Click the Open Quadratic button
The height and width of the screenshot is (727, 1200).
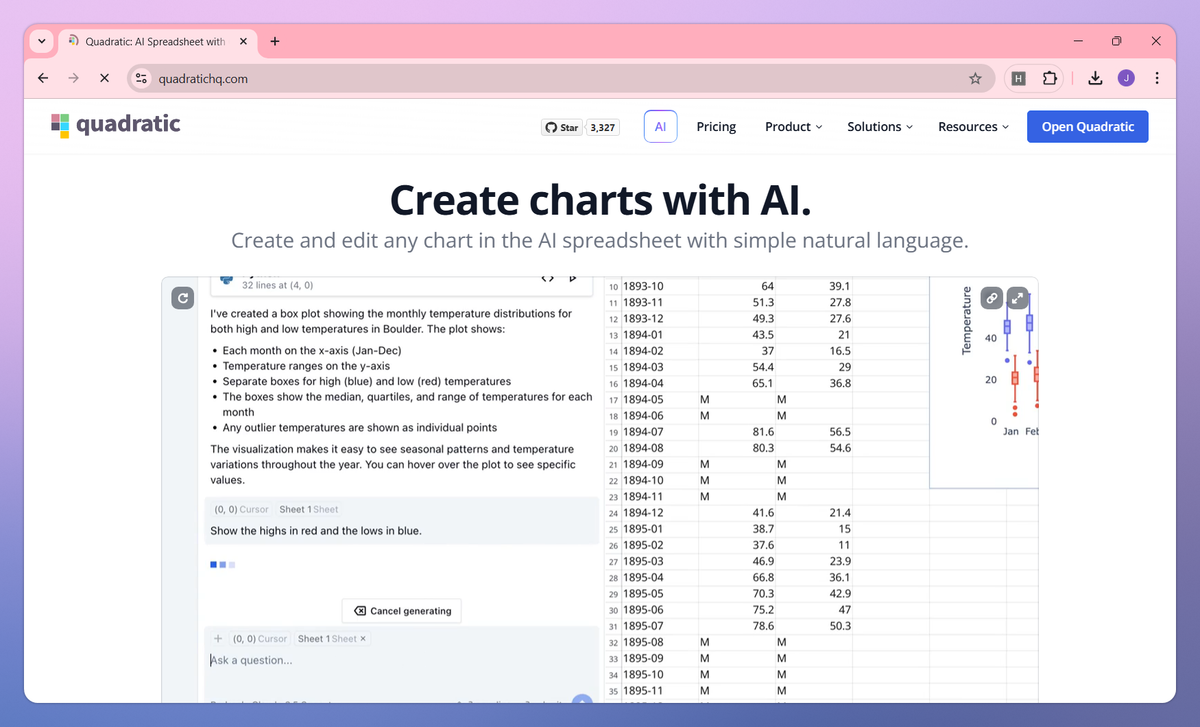(x=1088, y=127)
